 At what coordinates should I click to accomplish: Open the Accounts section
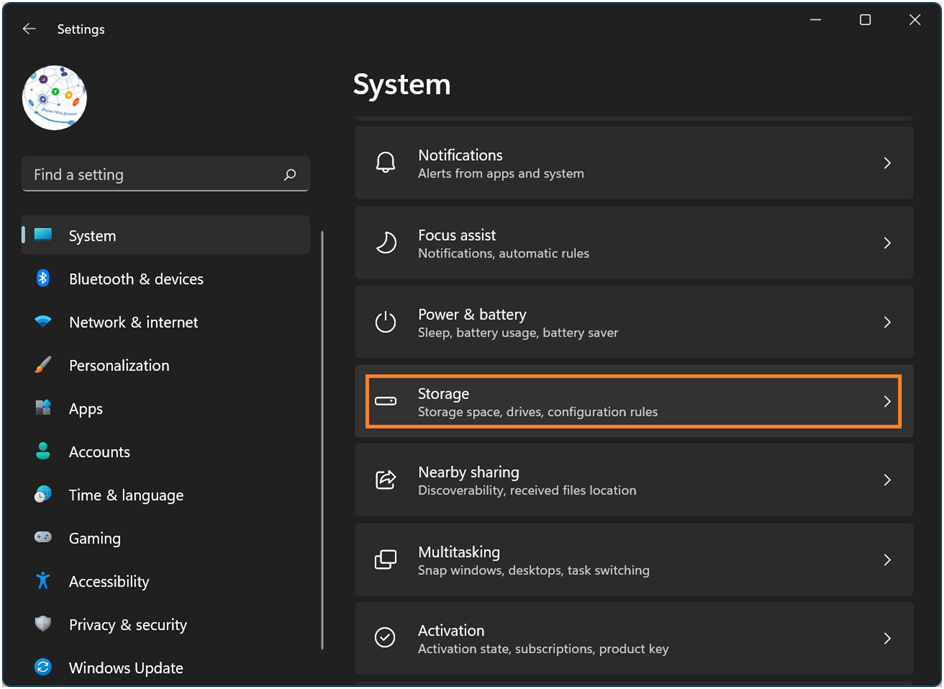point(166,452)
